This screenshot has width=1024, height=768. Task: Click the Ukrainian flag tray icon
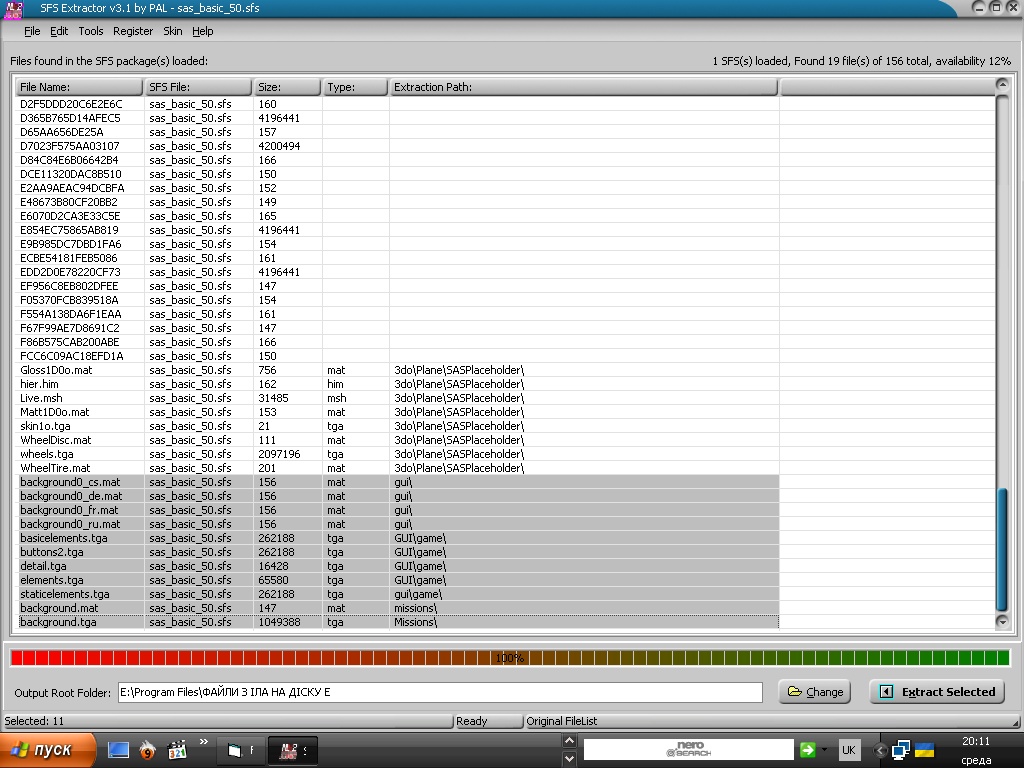coord(924,750)
